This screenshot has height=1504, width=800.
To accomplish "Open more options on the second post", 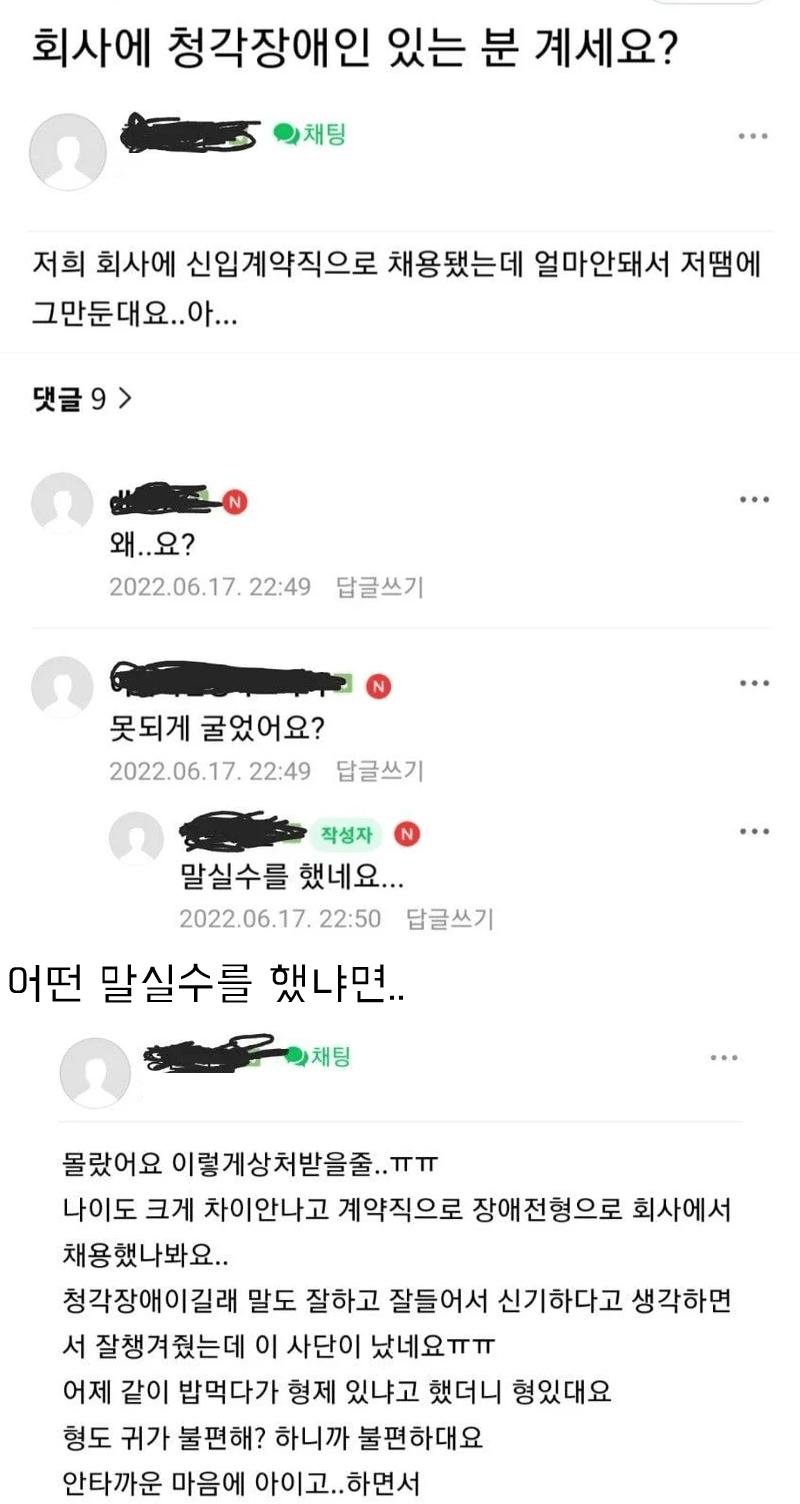I will point(725,1057).
